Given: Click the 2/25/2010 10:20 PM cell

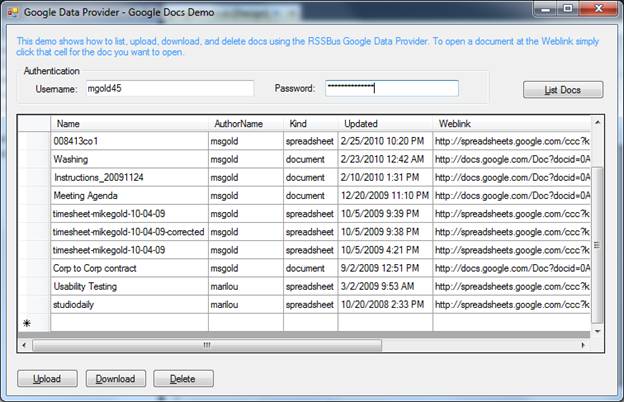Looking at the screenshot, I should point(385,141).
